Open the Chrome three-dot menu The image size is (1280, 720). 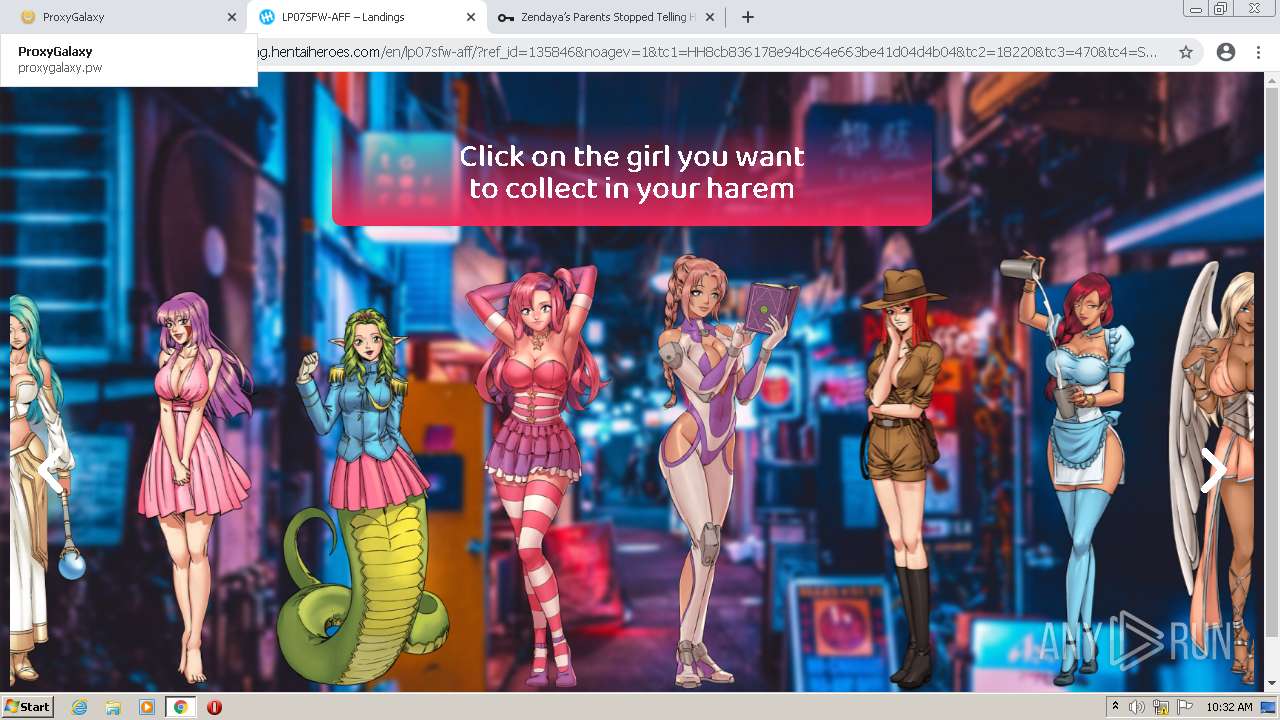[1258, 52]
